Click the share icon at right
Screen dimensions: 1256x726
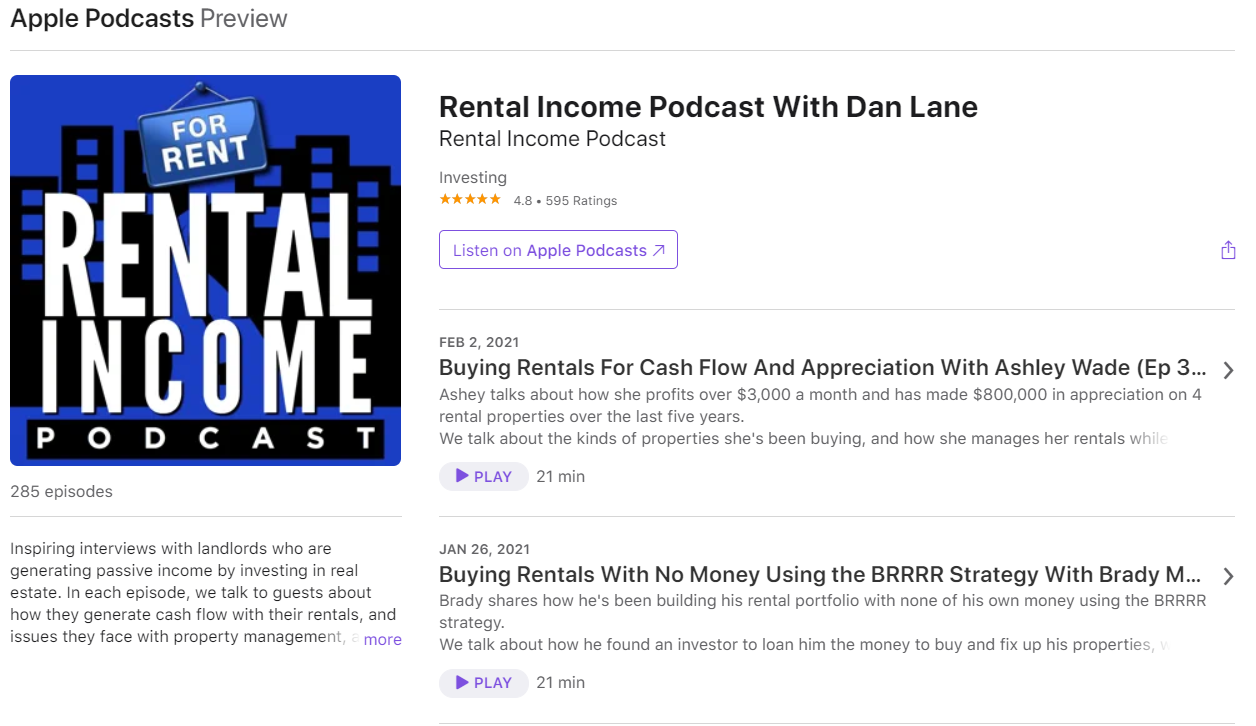click(x=1228, y=250)
